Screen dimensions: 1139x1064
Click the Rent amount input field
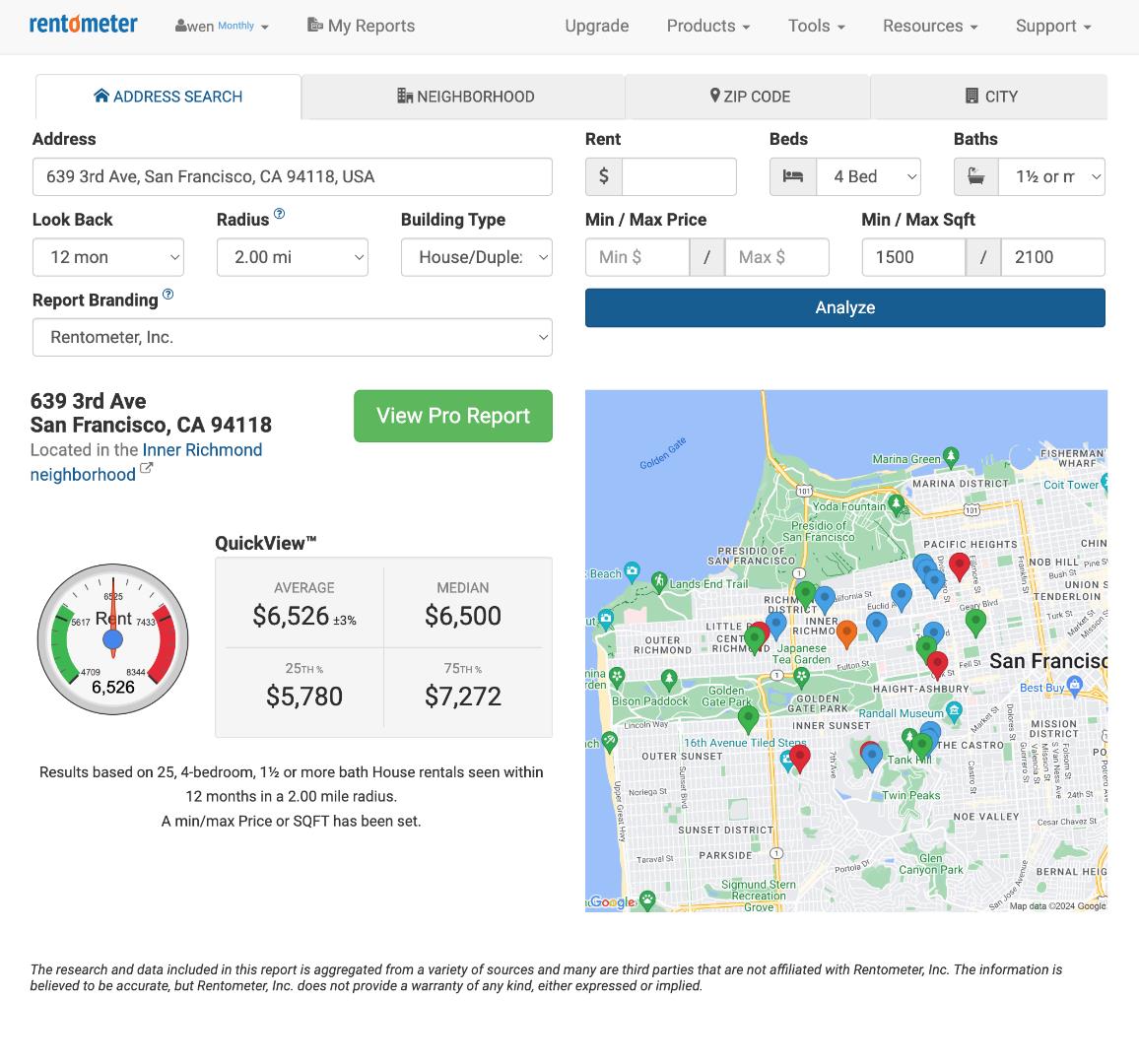[679, 176]
